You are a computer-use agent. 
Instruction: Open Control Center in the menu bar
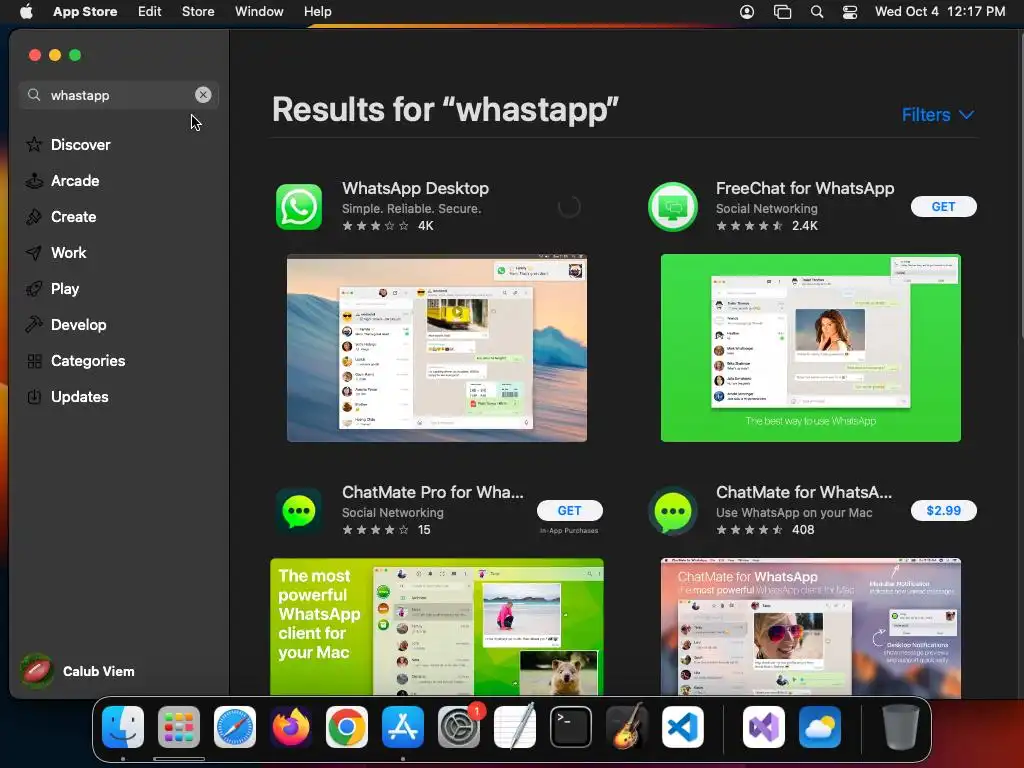pos(850,12)
